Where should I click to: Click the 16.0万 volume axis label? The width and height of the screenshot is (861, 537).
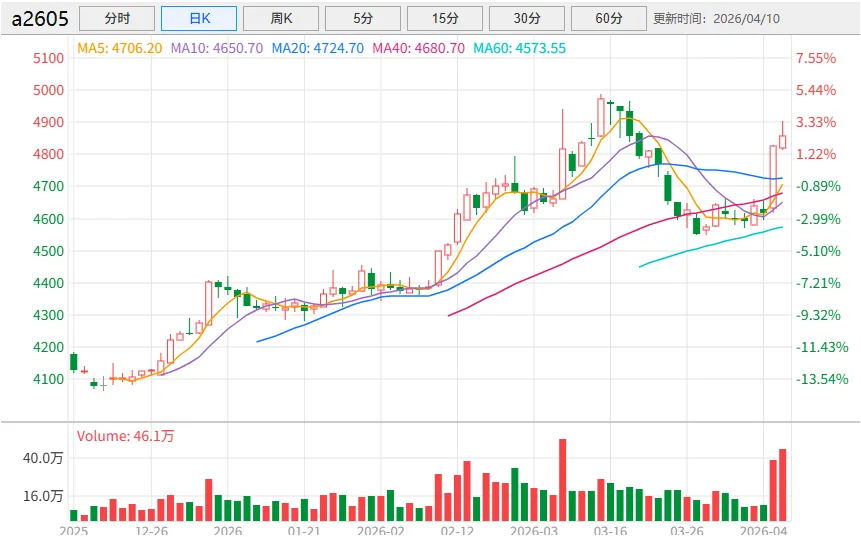point(43,496)
